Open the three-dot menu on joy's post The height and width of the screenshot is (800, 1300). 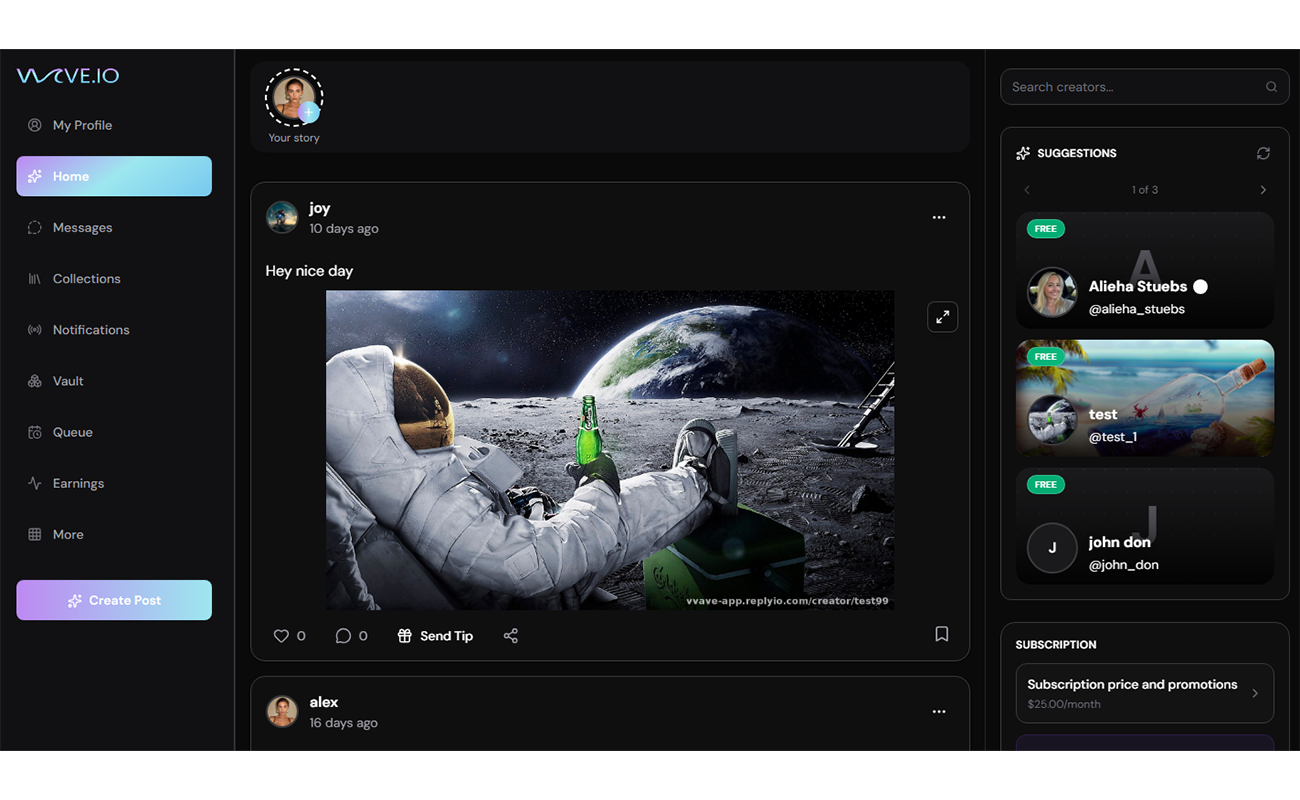(x=938, y=217)
